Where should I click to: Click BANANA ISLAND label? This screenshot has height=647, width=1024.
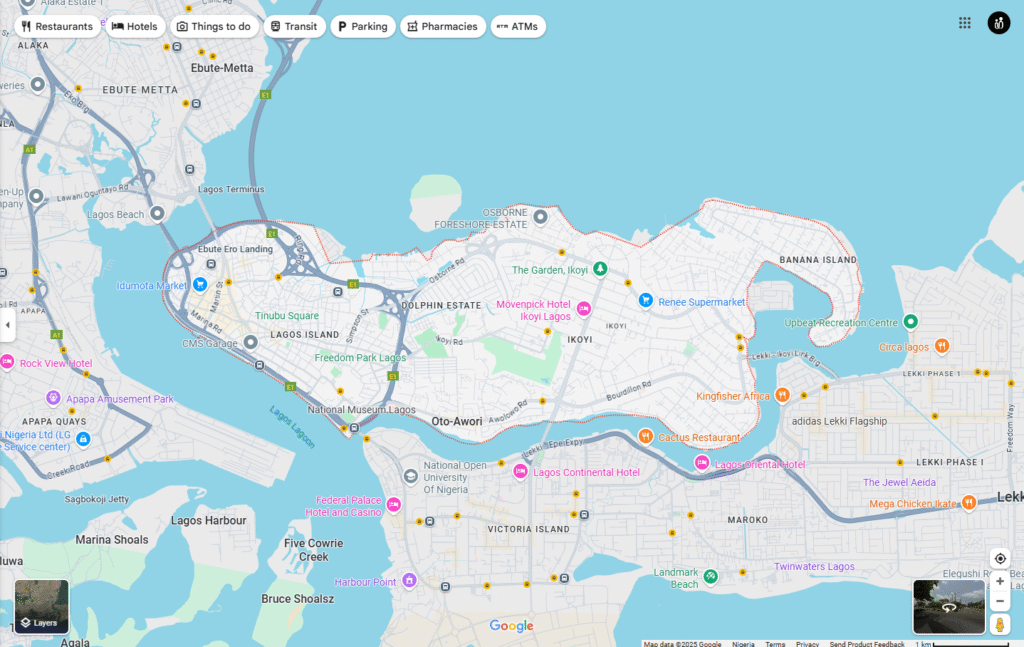point(818,260)
